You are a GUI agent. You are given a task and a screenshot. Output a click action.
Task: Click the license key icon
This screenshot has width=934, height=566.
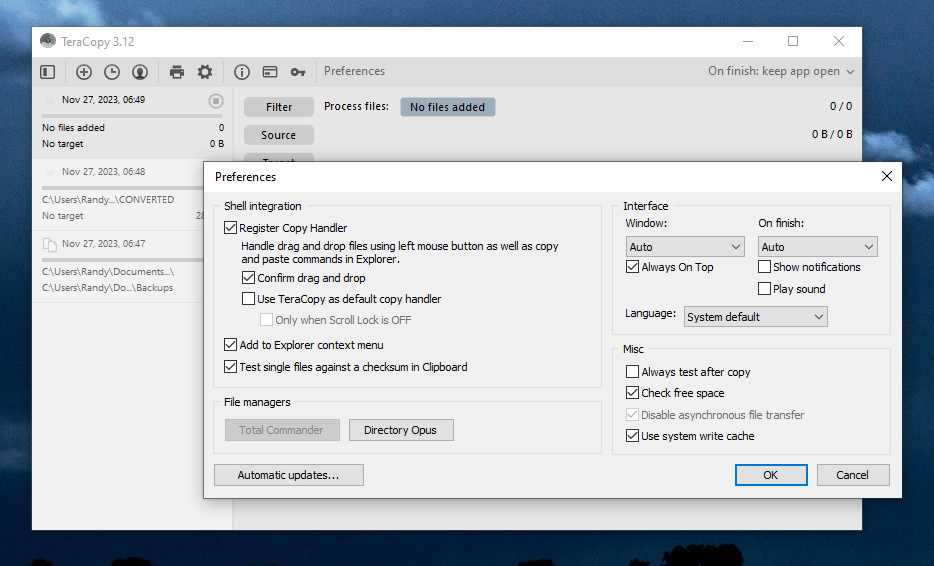[298, 72]
